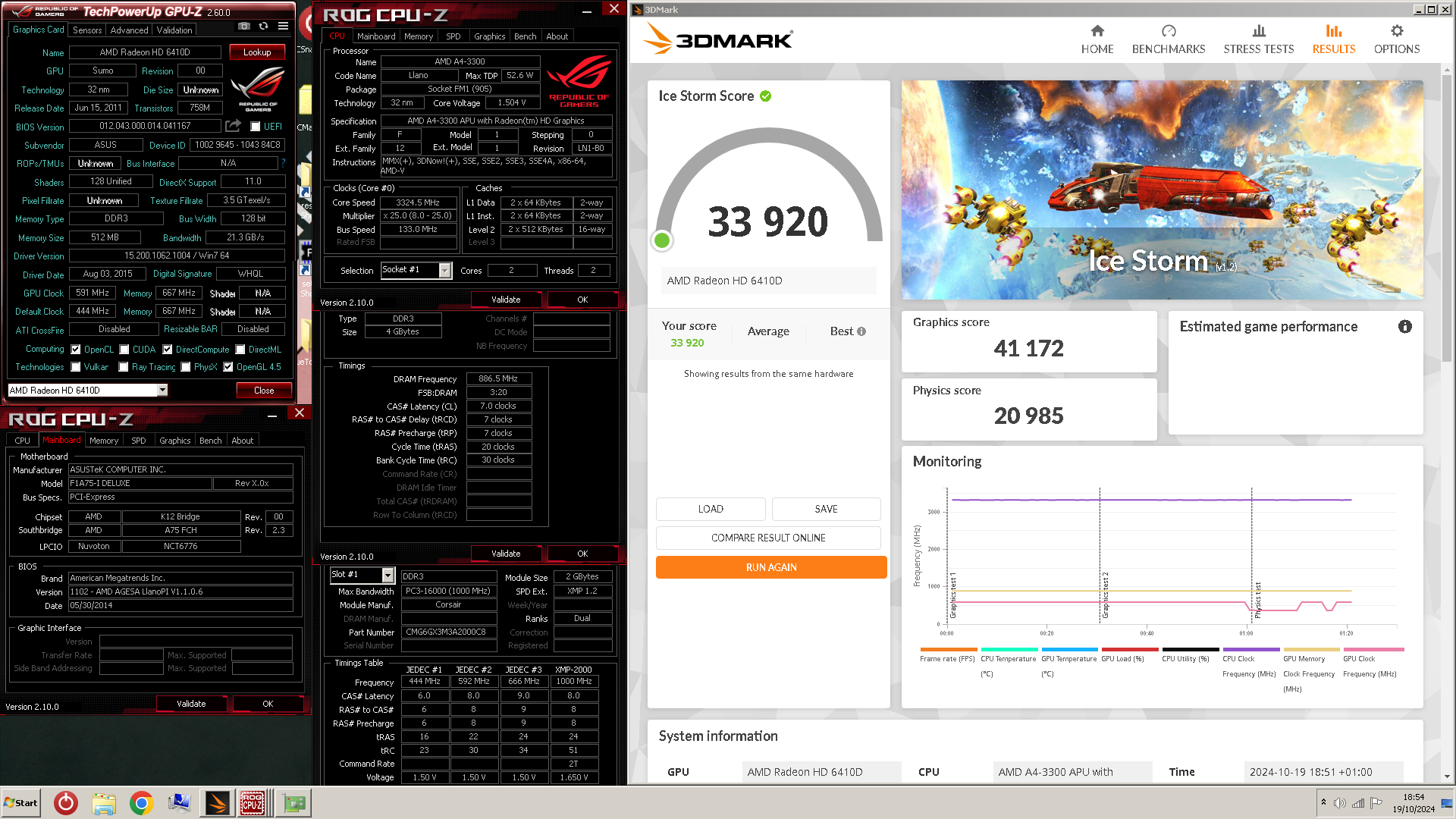Open the GPU-Z hamburger menu
The height and width of the screenshot is (819, 1456).
point(283,26)
